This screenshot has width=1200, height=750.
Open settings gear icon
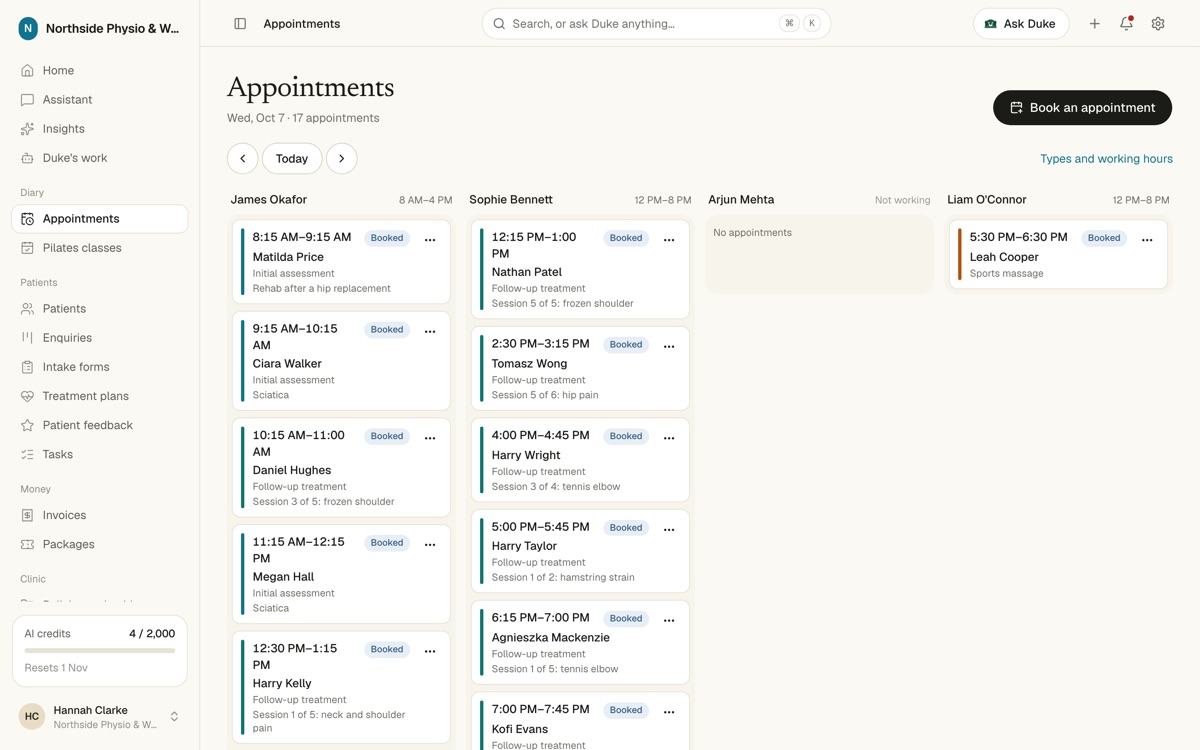tap(1158, 24)
